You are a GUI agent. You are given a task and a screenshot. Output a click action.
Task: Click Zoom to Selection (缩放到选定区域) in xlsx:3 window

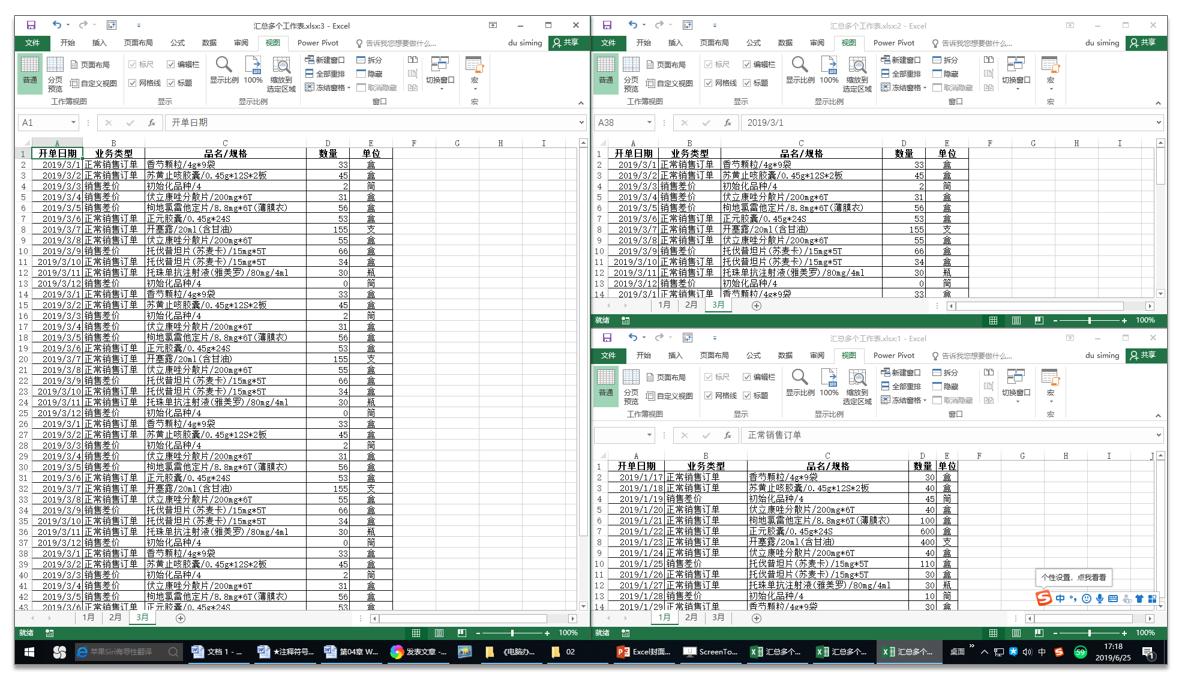click(x=281, y=73)
